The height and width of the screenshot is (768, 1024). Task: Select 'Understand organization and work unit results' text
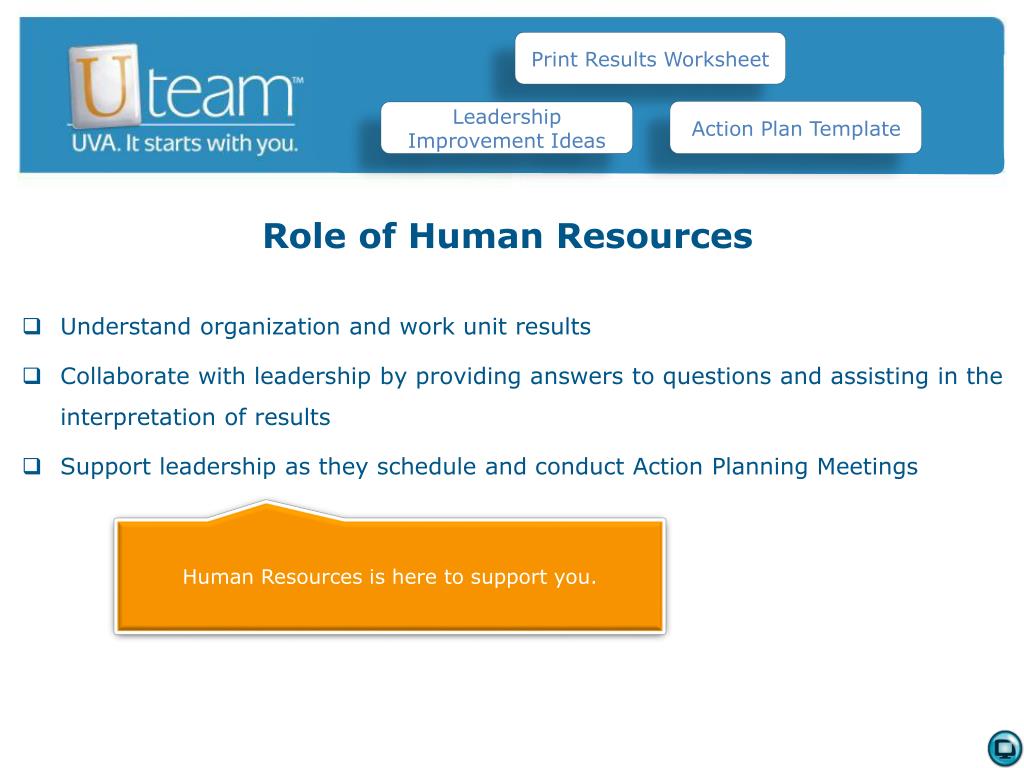(325, 326)
